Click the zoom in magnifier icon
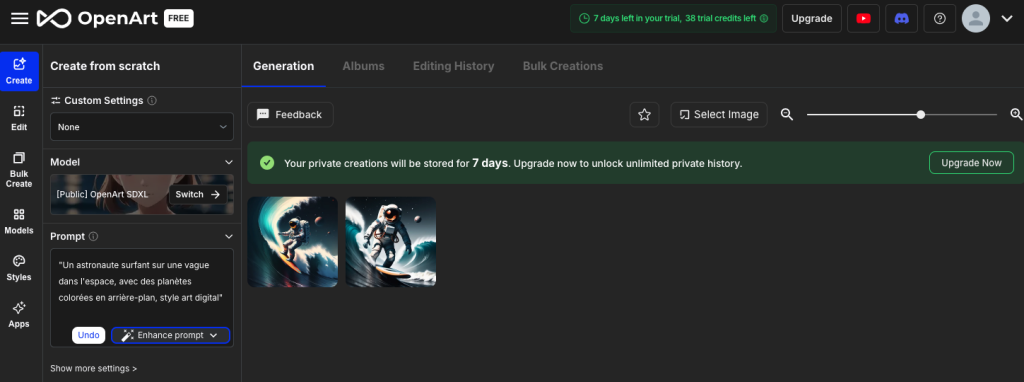The height and width of the screenshot is (382, 1024). (1016, 114)
